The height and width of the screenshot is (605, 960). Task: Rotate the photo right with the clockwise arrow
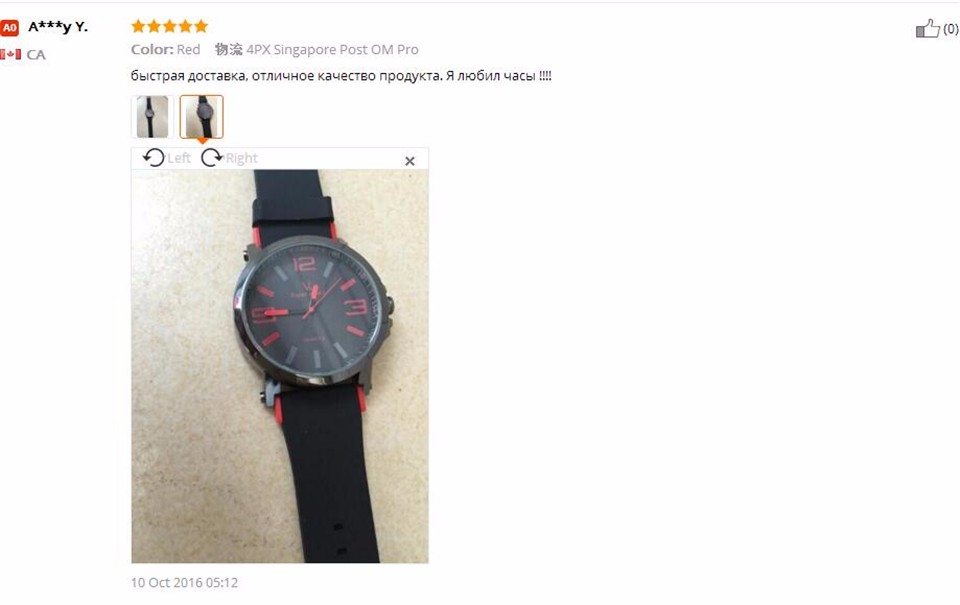point(212,158)
